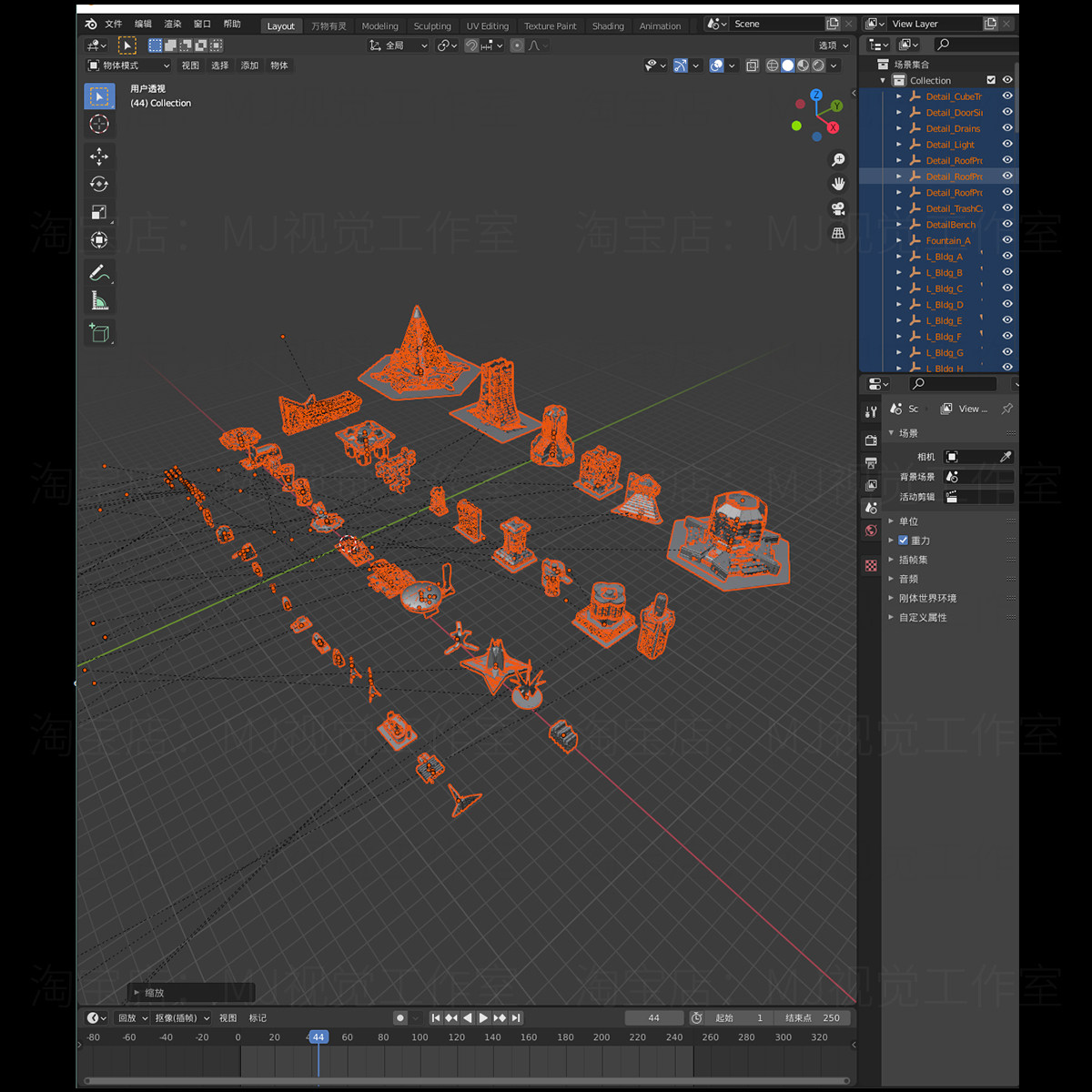Open the Texture properties tab (checker icon)
1092x1092 pixels.
(x=871, y=565)
